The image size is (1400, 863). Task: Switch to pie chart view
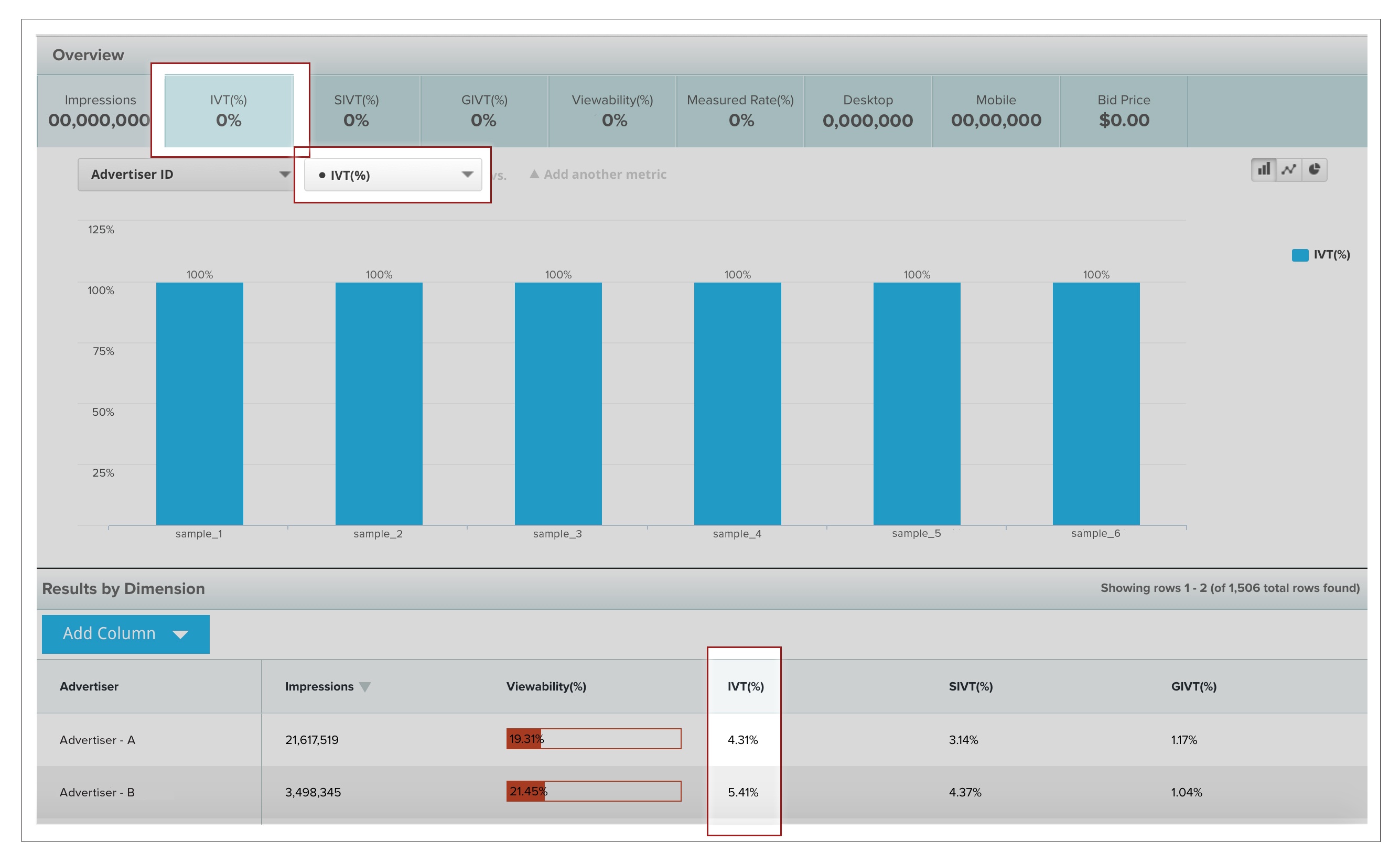(1314, 169)
